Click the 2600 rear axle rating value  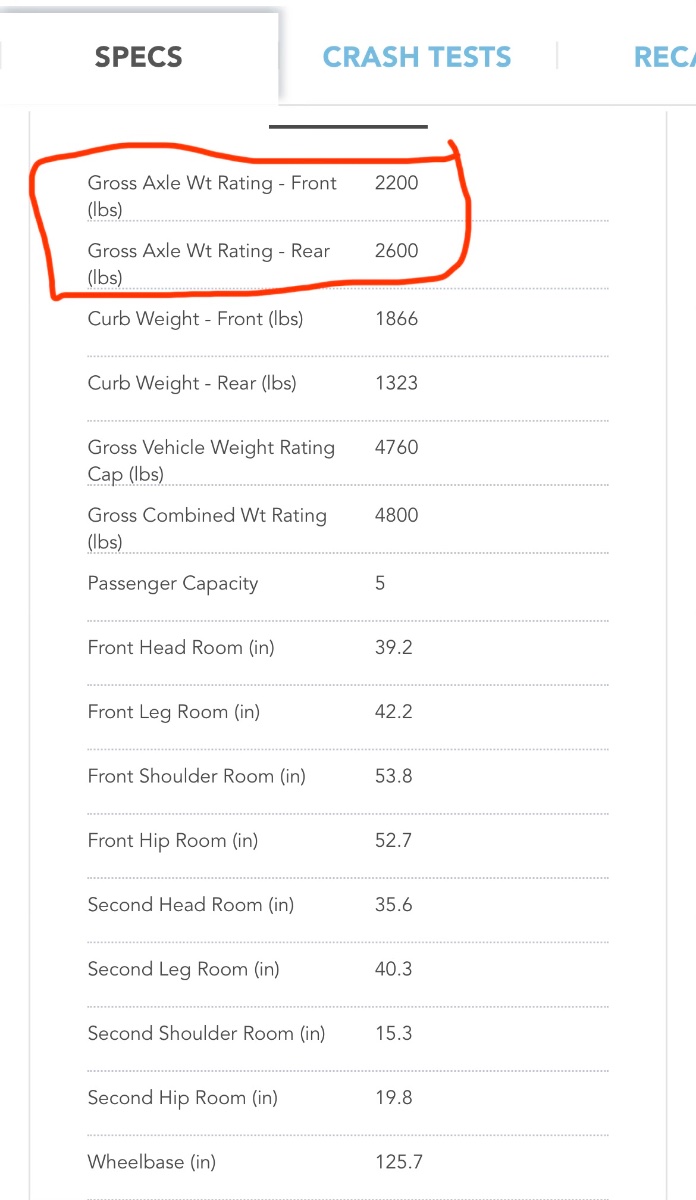pyautogui.click(x=396, y=251)
